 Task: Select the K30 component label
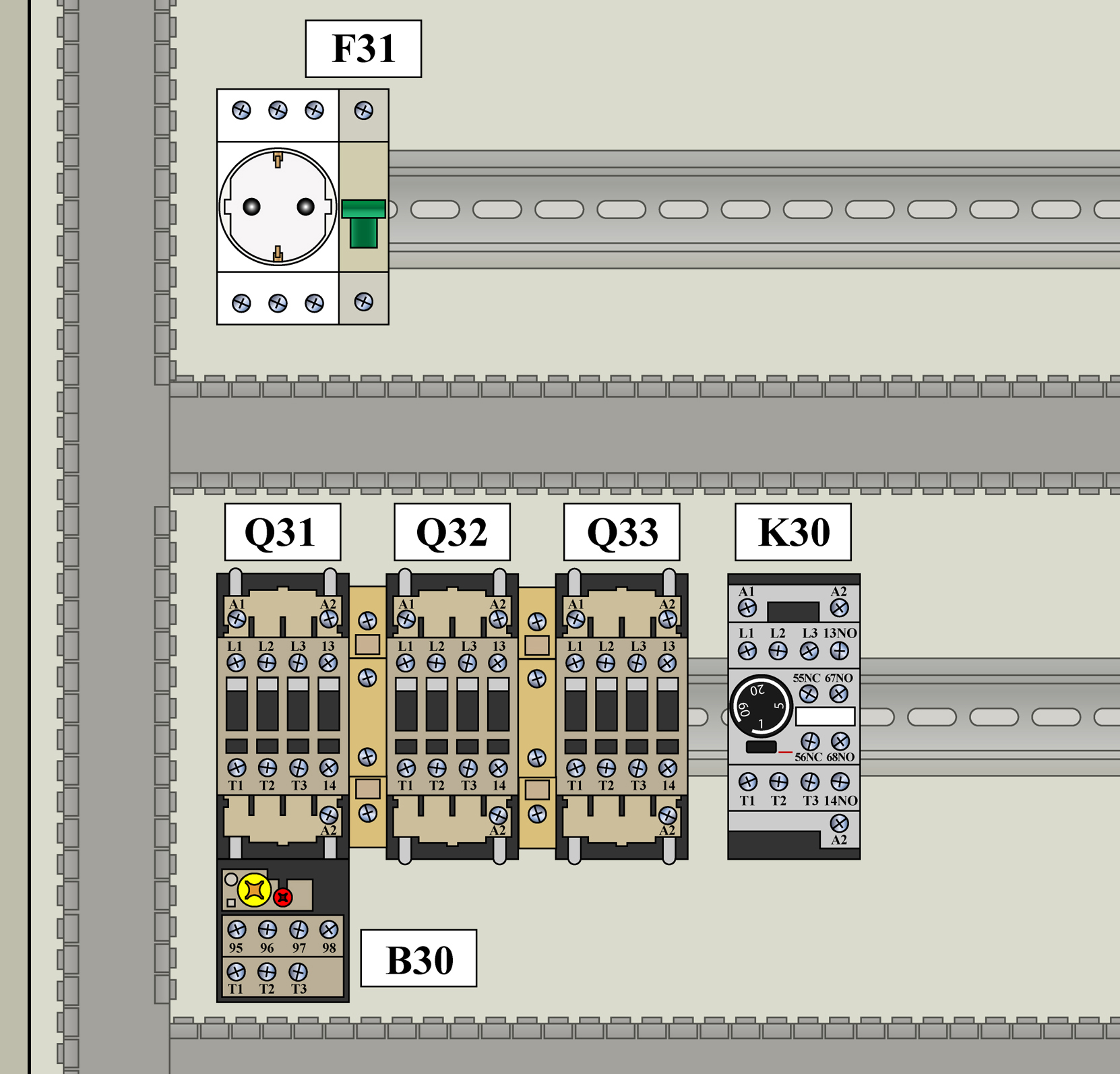pyautogui.click(x=793, y=532)
